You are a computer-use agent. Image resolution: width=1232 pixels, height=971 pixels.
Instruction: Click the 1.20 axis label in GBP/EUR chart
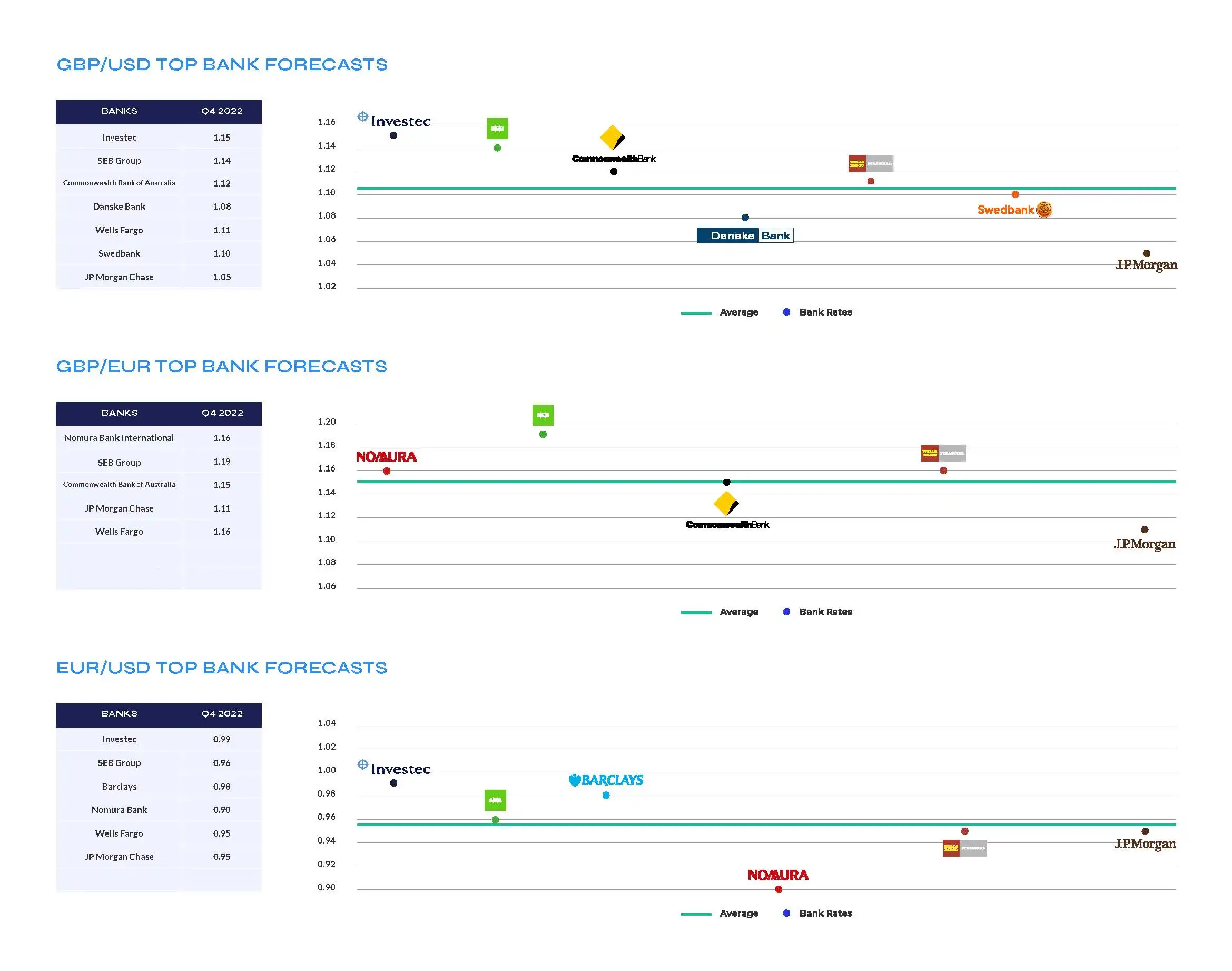[x=327, y=421]
